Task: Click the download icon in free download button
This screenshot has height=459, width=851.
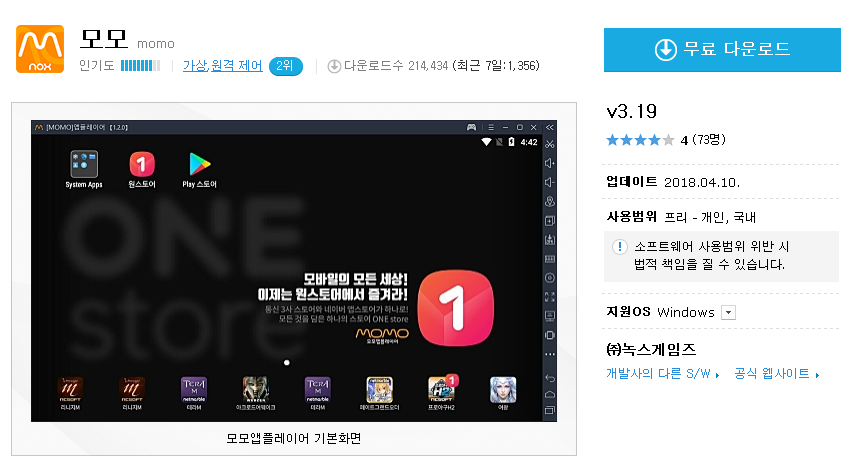Action: pos(665,49)
